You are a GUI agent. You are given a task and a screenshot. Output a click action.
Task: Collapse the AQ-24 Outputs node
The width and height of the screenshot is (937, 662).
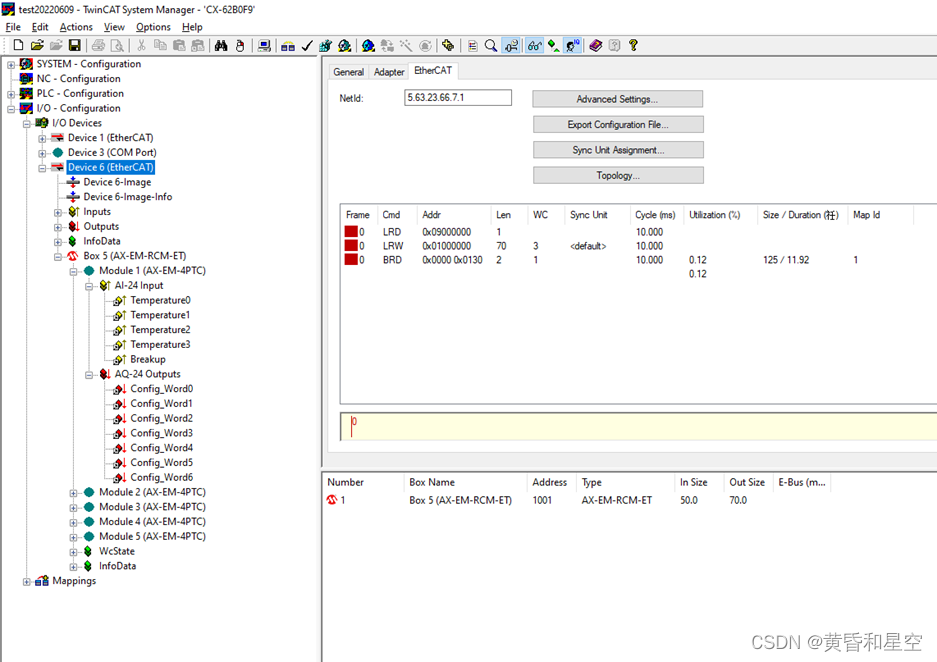click(x=88, y=375)
